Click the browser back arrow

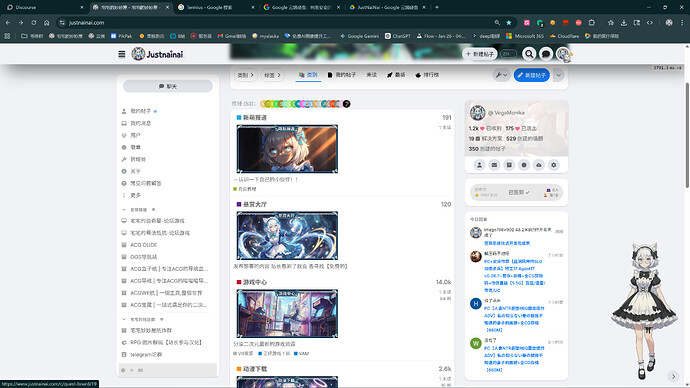pyautogui.click(x=8, y=22)
